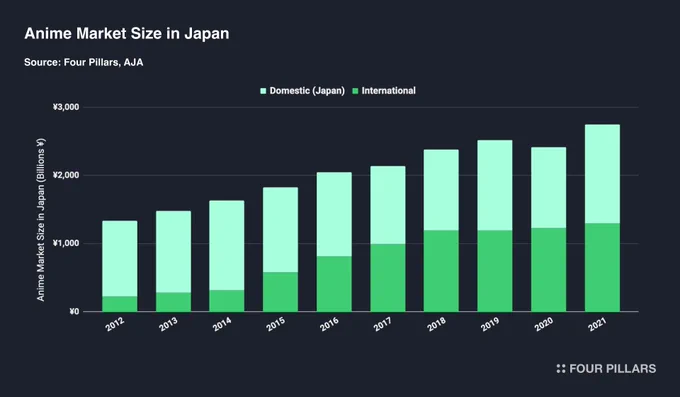Click the International legend color swatch
This screenshot has height=397, width=680.
click(355, 91)
